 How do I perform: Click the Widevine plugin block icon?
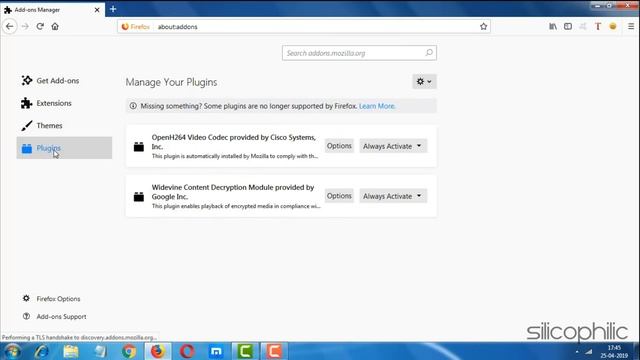139,197
